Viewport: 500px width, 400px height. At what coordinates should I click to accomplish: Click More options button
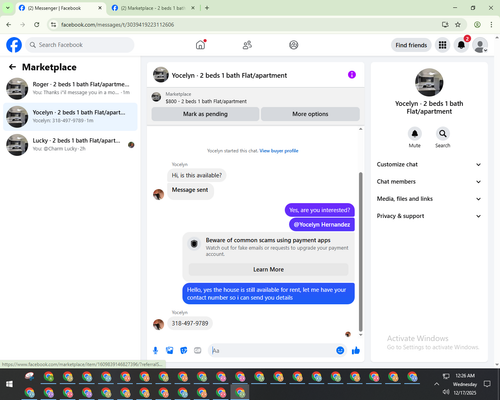coord(310,114)
